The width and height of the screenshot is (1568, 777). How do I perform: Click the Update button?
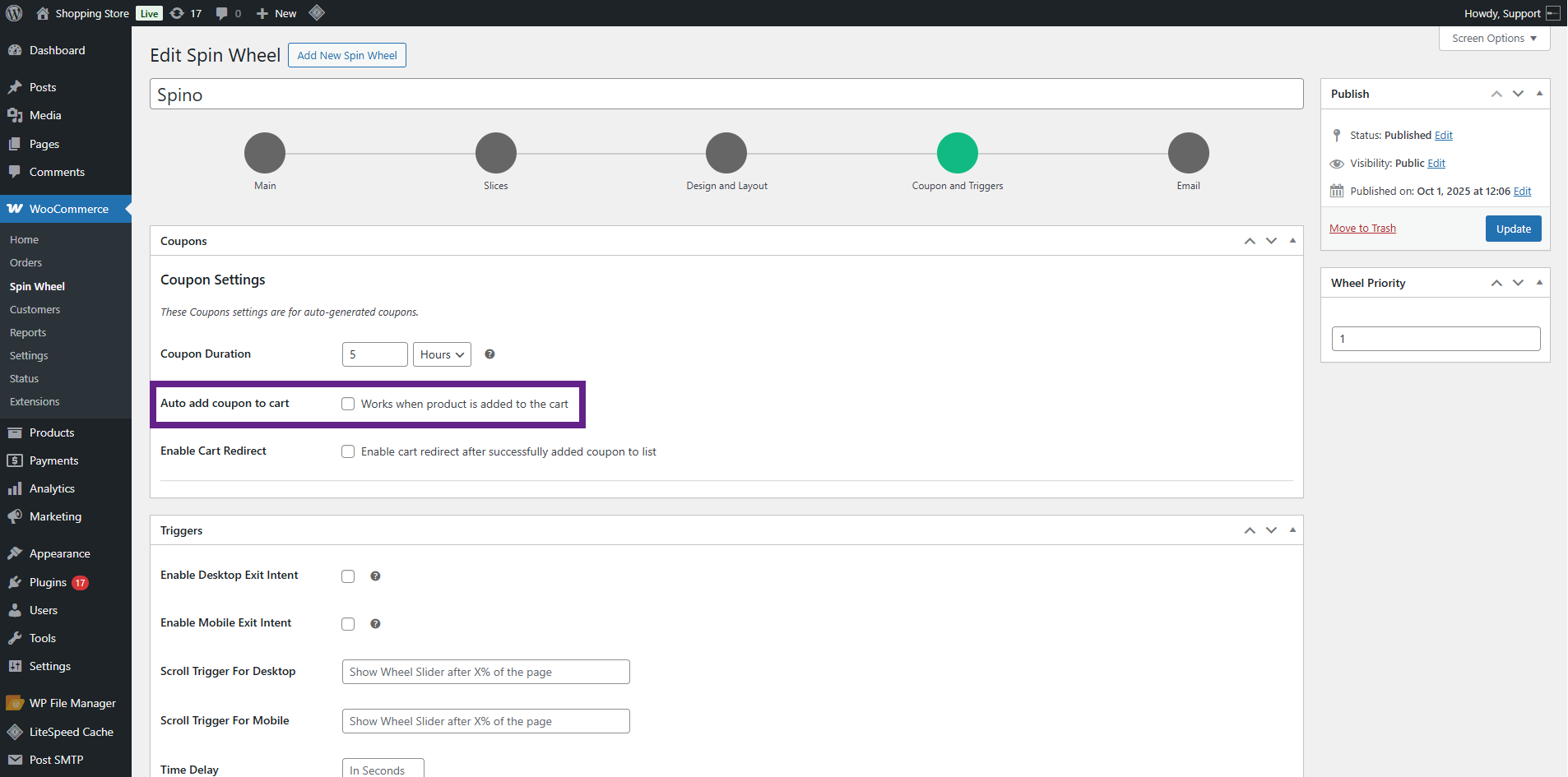tap(1513, 229)
